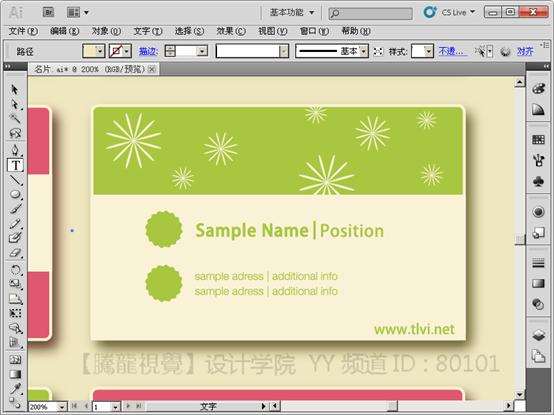Select the Type tool in toolbox
Viewport: 554px width, 415px height.
coord(15,165)
